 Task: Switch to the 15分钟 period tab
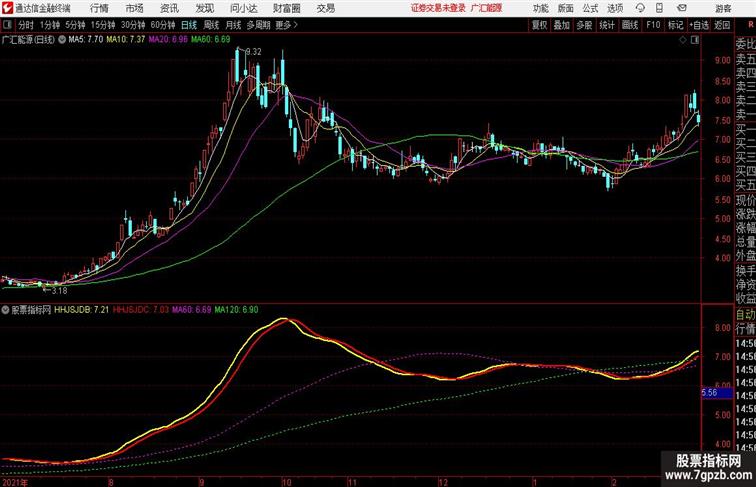click(103, 25)
